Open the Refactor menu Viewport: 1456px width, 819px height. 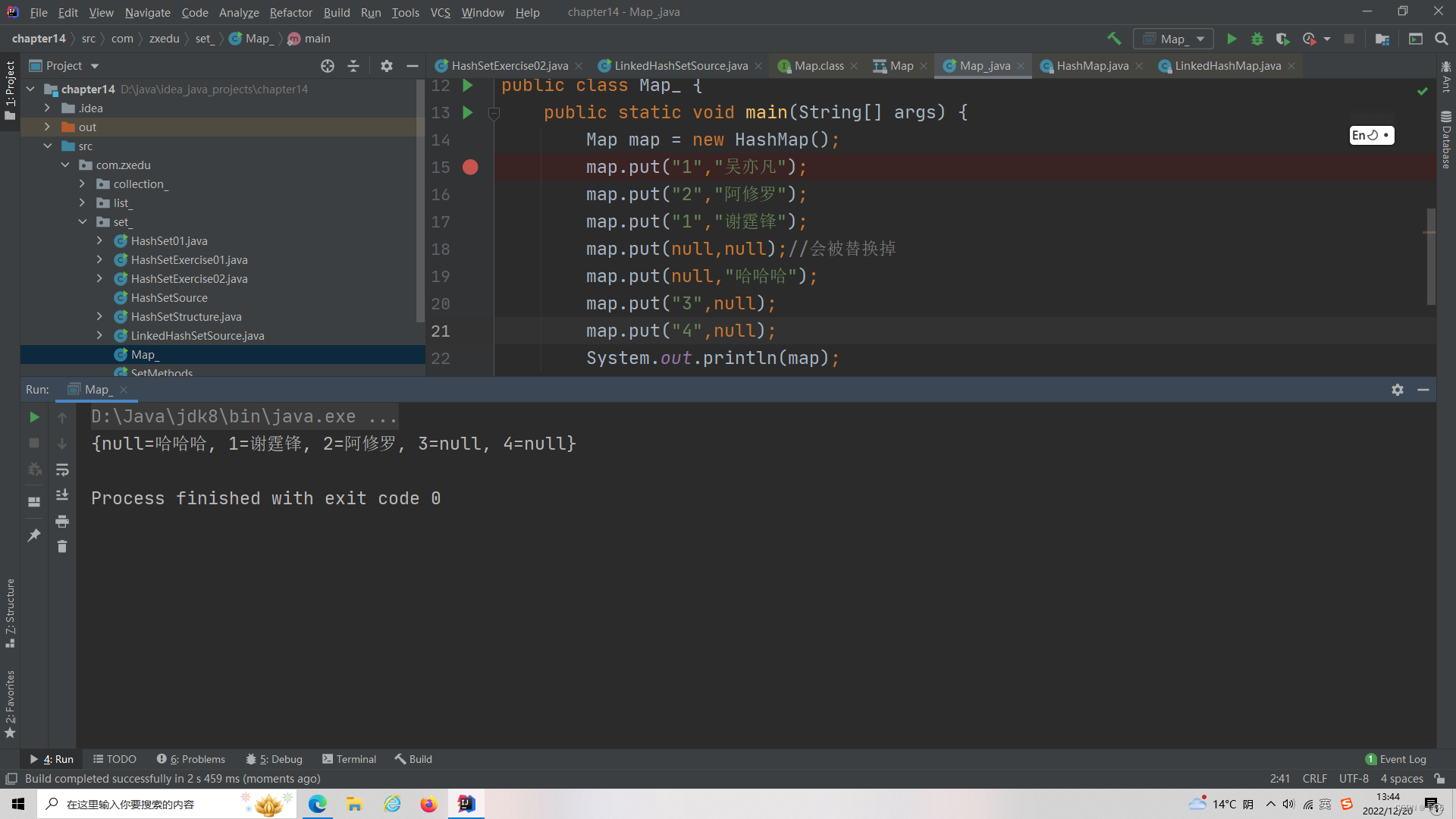[x=290, y=12]
